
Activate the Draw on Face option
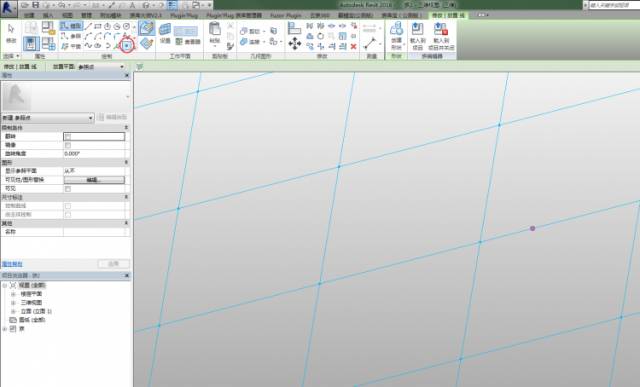(x=146, y=28)
